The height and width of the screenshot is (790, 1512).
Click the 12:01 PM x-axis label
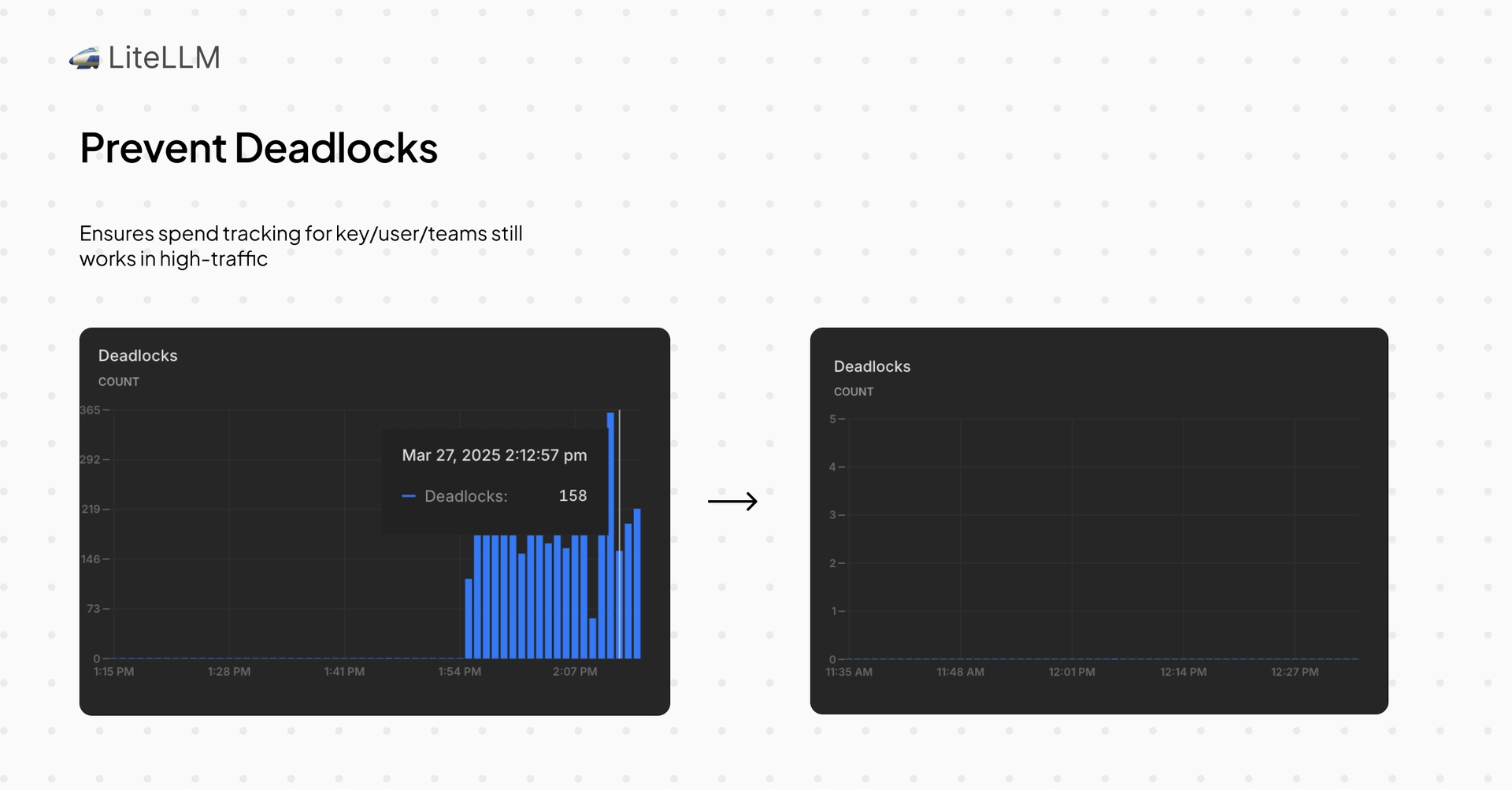click(1071, 672)
